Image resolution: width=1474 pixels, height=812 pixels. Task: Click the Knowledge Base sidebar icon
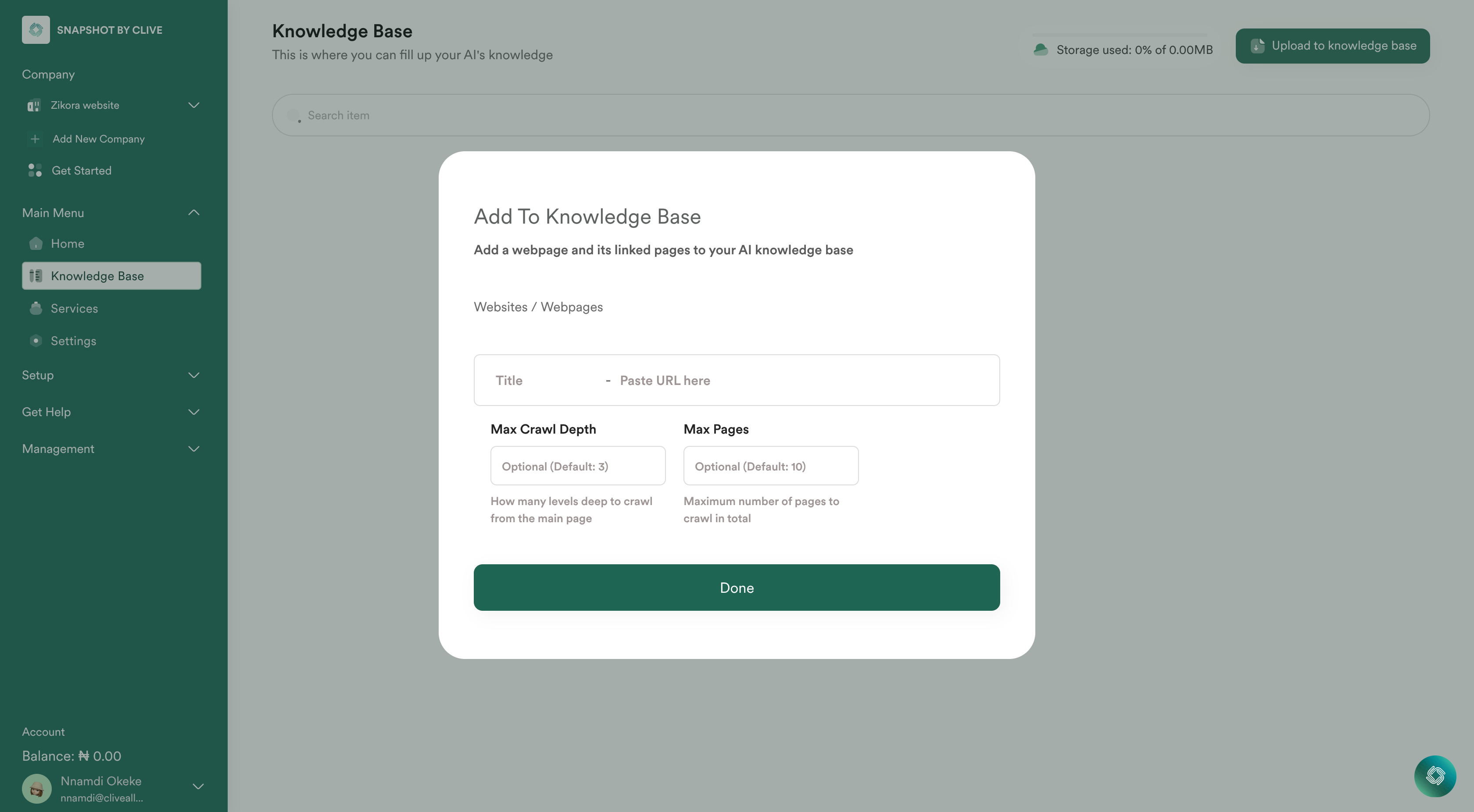[35, 276]
